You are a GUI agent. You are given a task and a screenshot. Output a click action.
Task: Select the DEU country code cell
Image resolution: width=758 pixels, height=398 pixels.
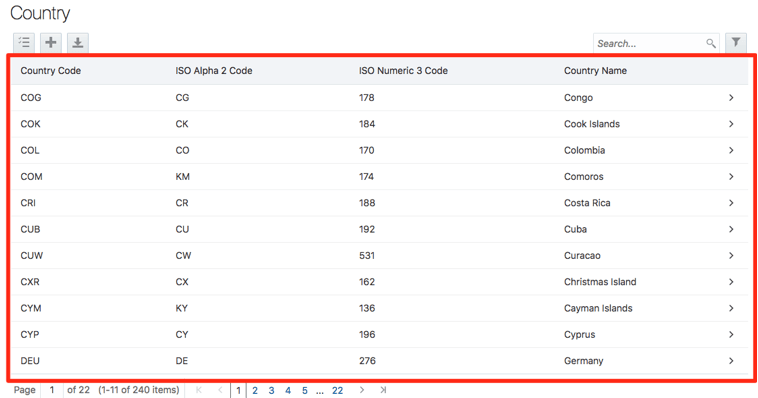pyautogui.click(x=30, y=361)
